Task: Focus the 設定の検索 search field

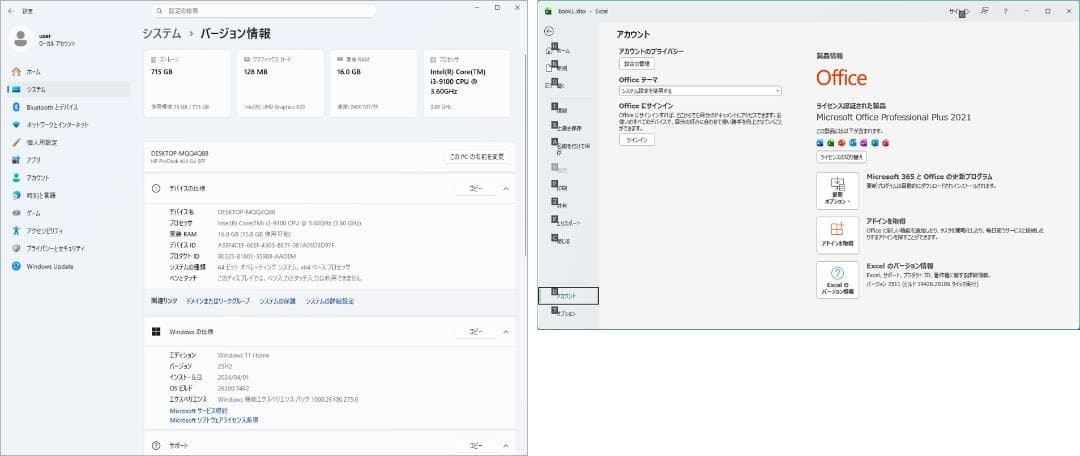Action: coord(264,11)
